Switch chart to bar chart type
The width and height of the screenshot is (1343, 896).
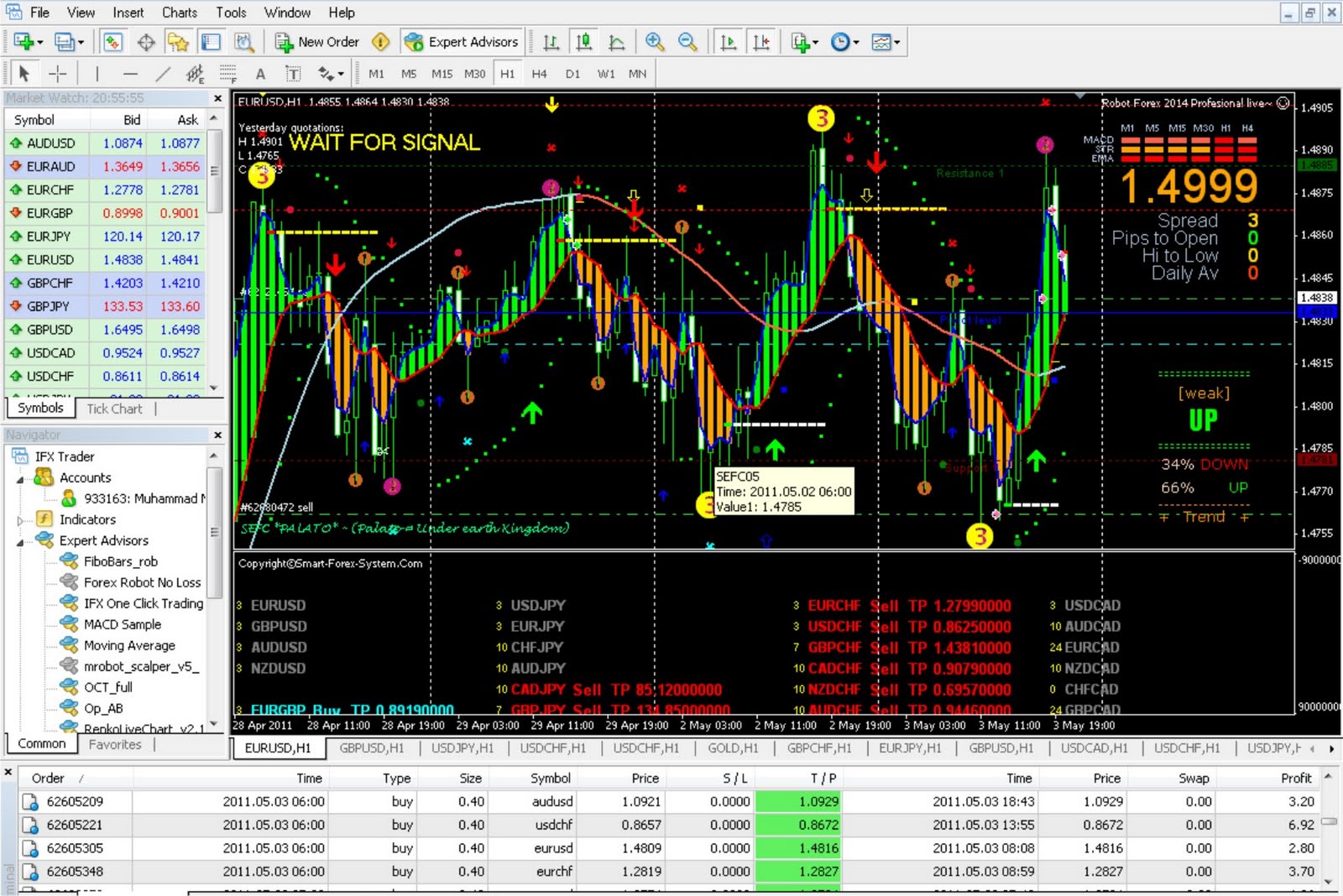pos(551,42)
